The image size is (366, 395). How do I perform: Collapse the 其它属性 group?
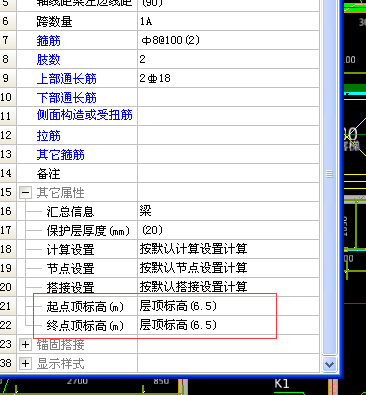tap(26, 192)
